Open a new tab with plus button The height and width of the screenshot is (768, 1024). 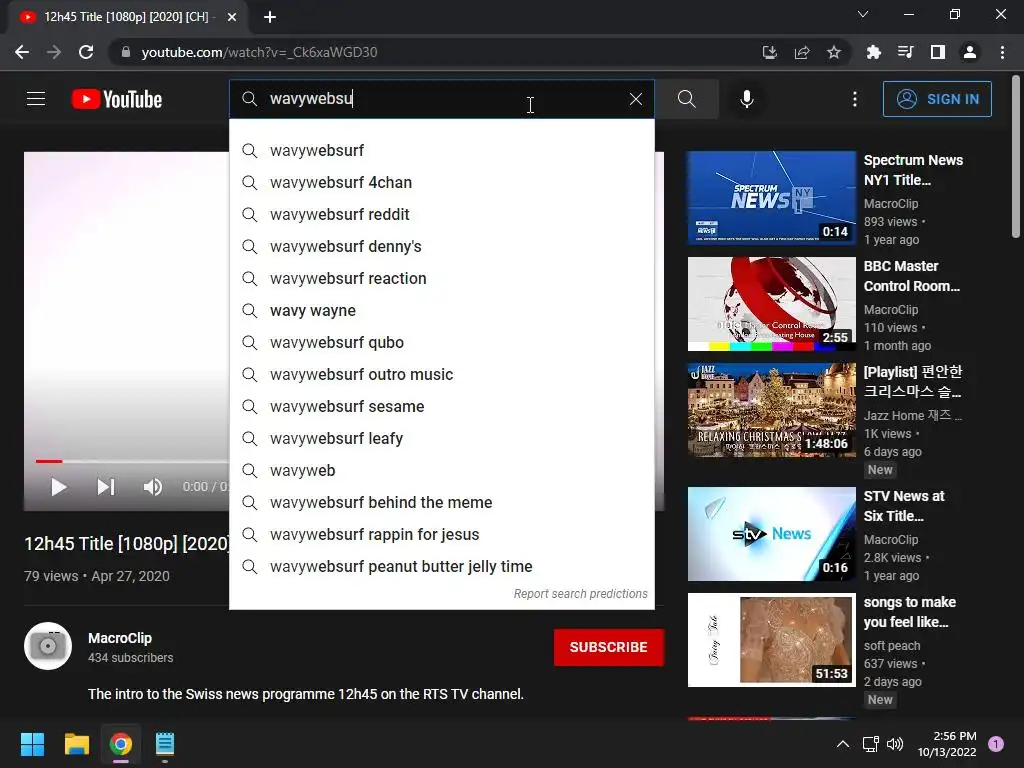[x=270, y=18]
